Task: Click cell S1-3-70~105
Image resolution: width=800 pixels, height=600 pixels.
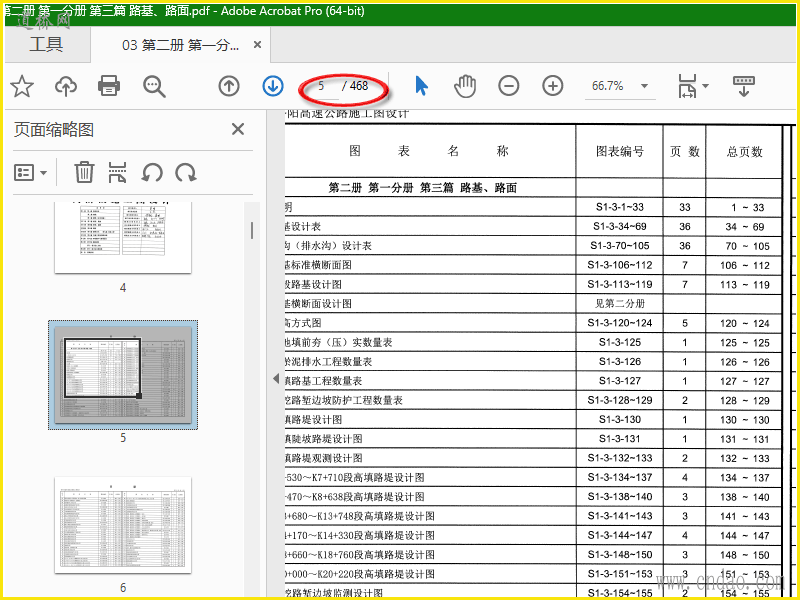Action: pyautogui.click(x=620, y=246)
